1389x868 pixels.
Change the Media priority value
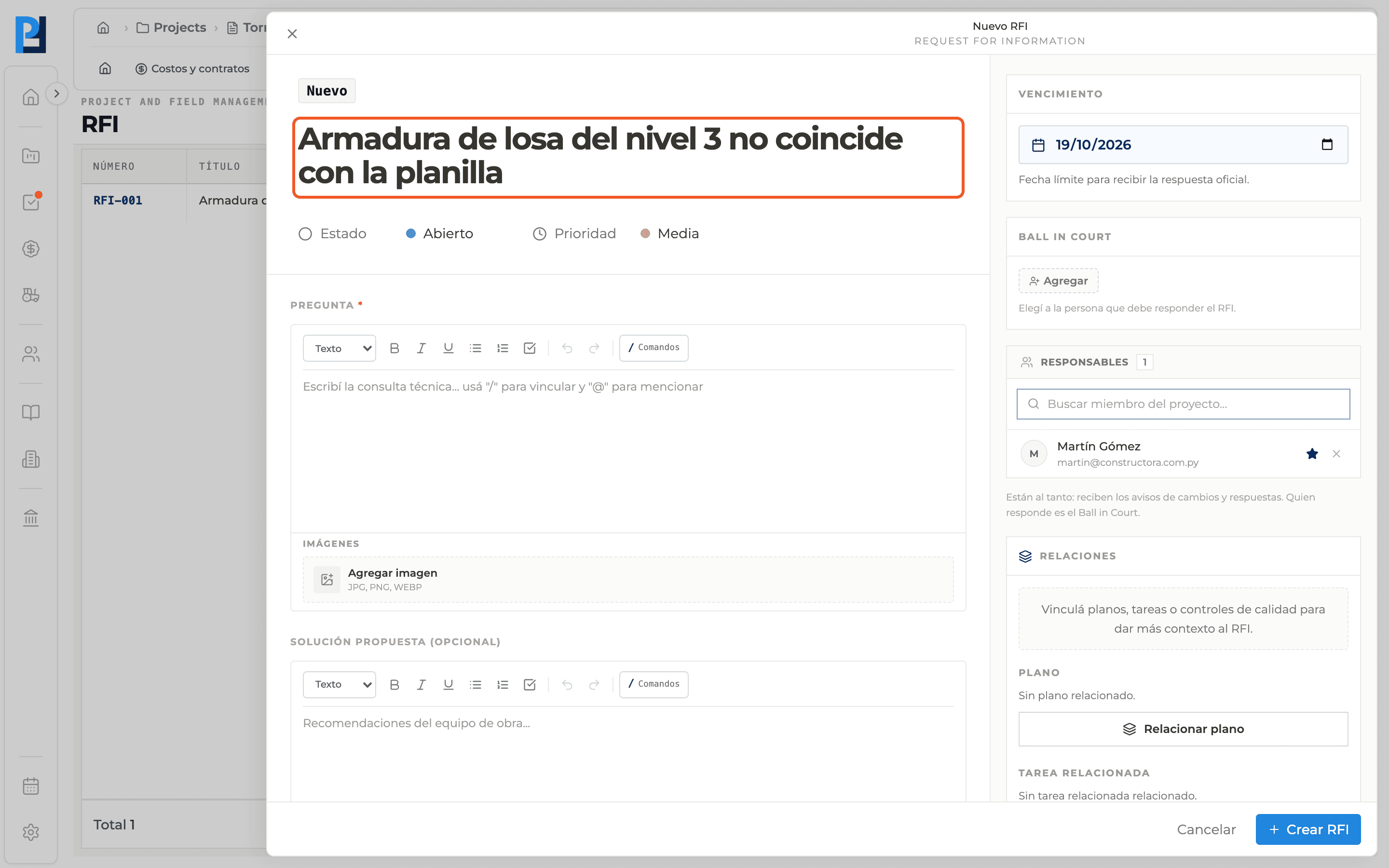670,234
